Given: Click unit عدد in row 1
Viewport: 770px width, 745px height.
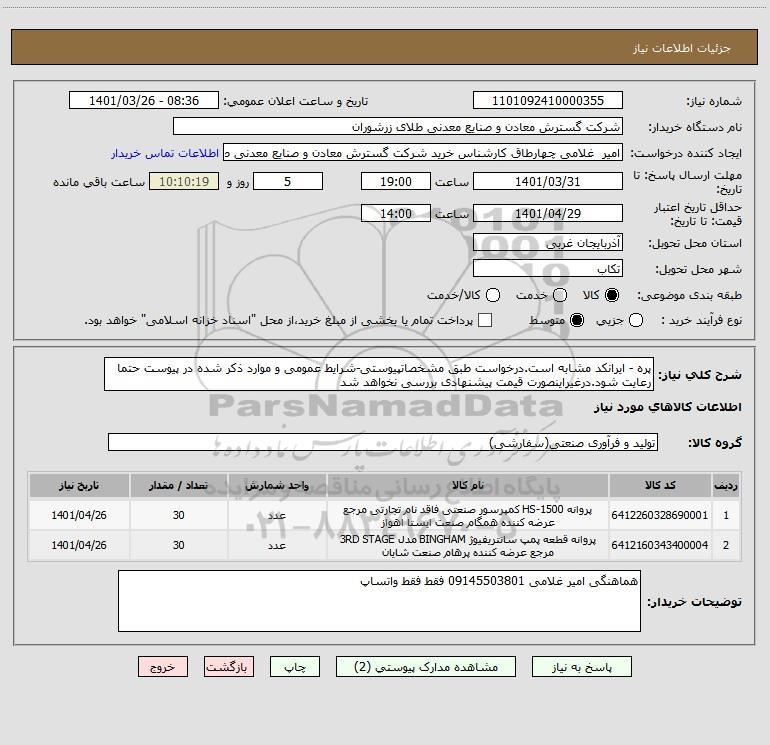Looking at the screenshot, I should pyautogui.click(x=277, y=516).
